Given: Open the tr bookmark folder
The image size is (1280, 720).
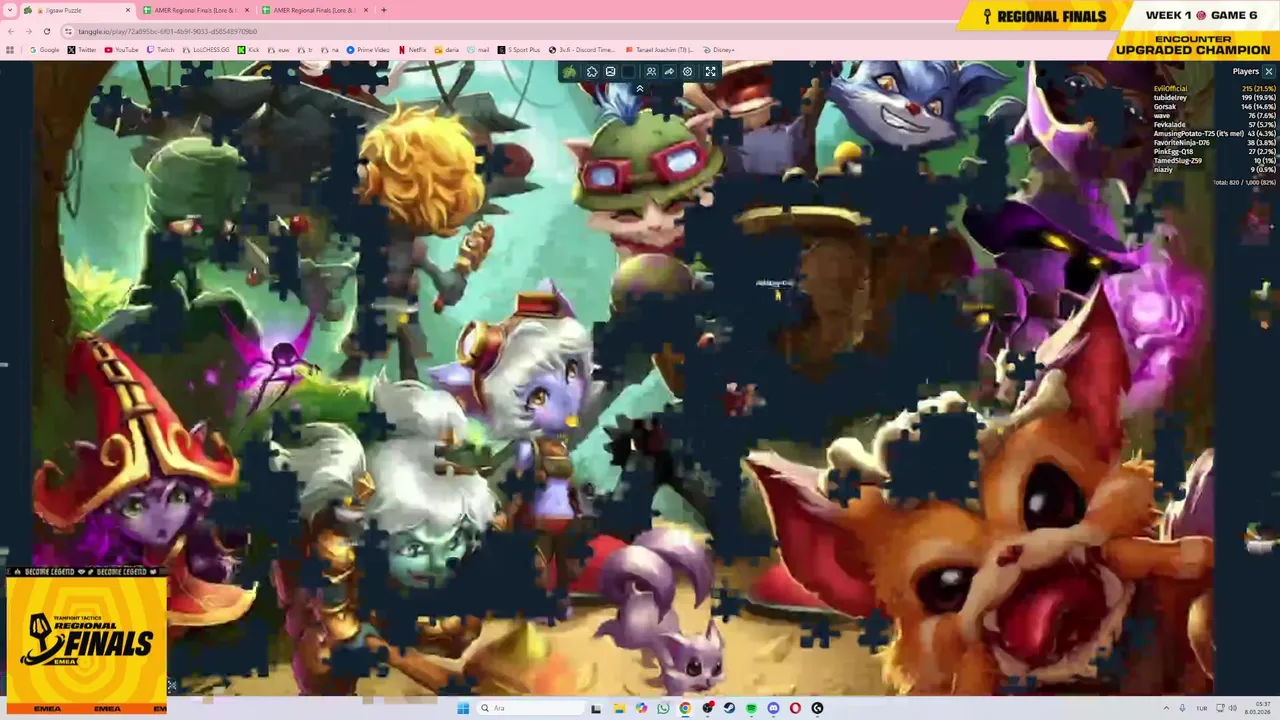Looking at the screenshot, I should [x=305, y=49].
